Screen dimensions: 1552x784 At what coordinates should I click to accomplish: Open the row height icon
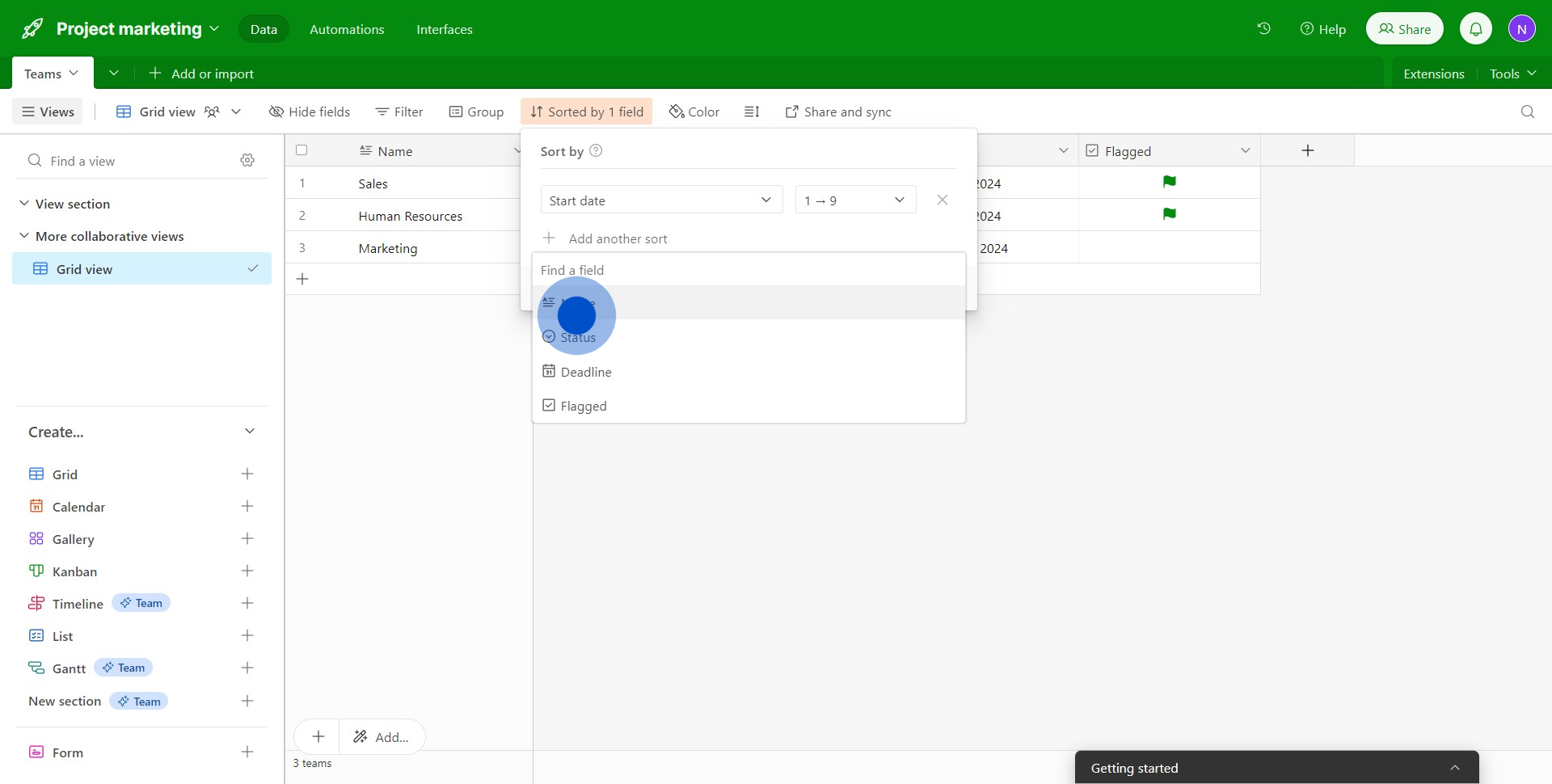tap(752, 112)
